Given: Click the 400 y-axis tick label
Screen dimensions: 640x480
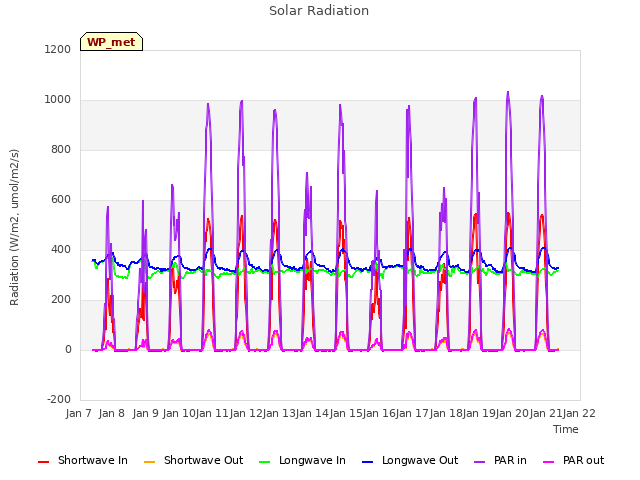Looking at the screenshot, I should [x=61, y=249].
